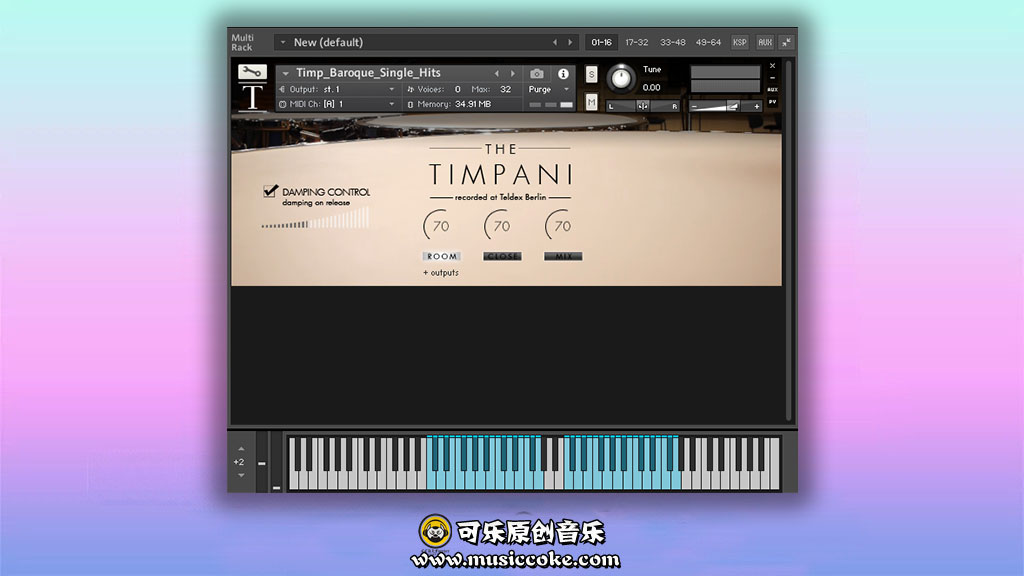Click the volume slider
The height and width of the screenshot is (576, 1024).
click(x=726, y=106)
